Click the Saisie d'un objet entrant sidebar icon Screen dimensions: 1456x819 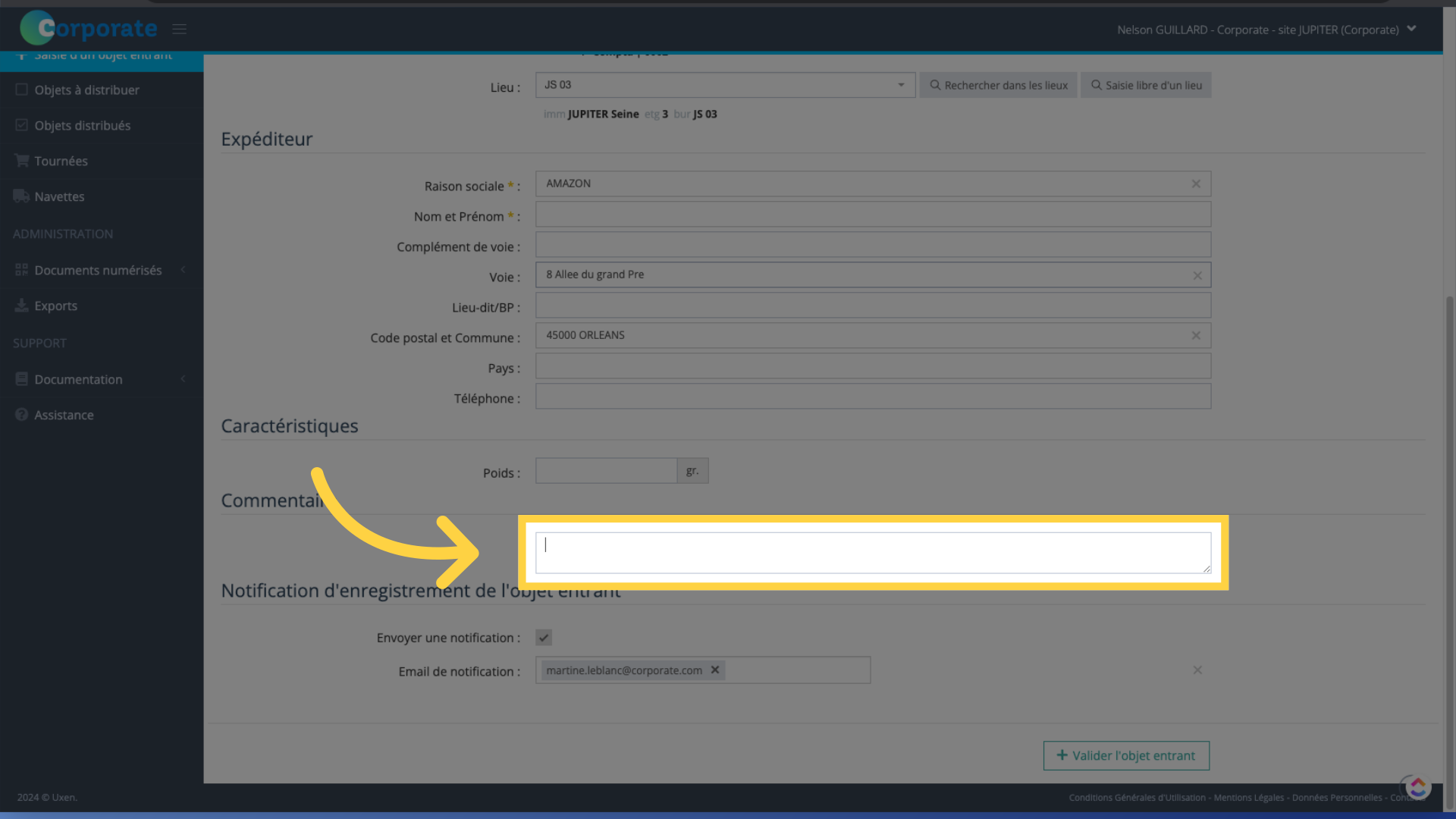click(x=21, y=55)
